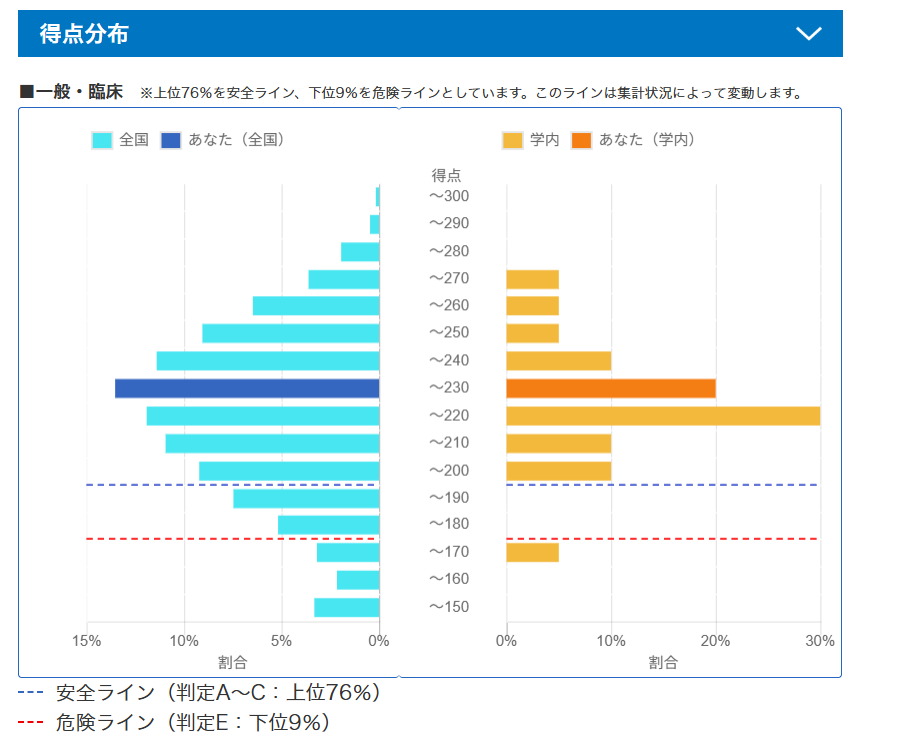This screenshot has width=897, height=743.
Task: Select the longest yellow ～220 in-school bar
Action: [663, 416]
